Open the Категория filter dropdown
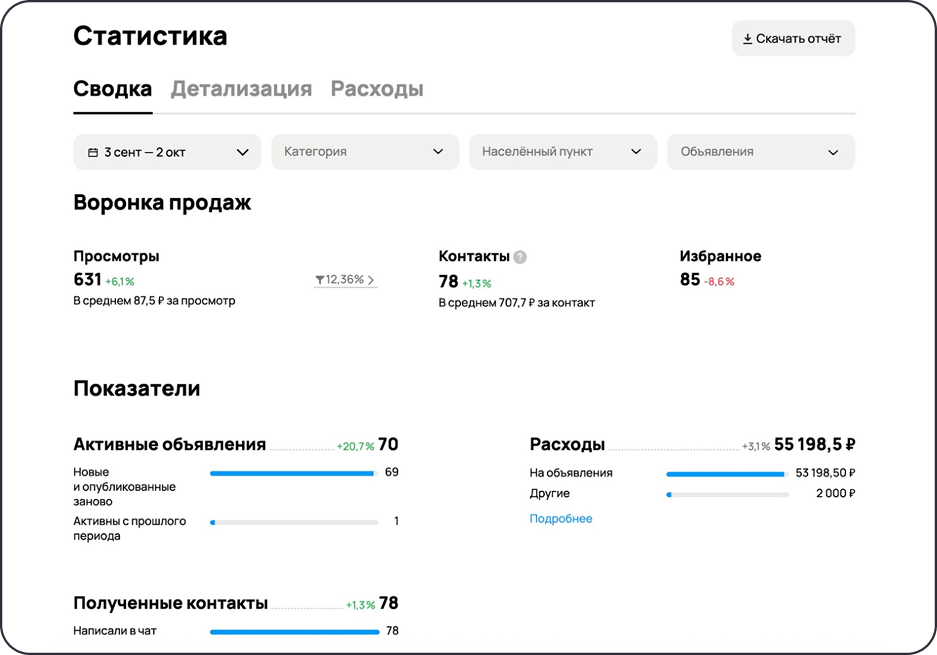This screenshot has height=655, width=937. [364, 151]
